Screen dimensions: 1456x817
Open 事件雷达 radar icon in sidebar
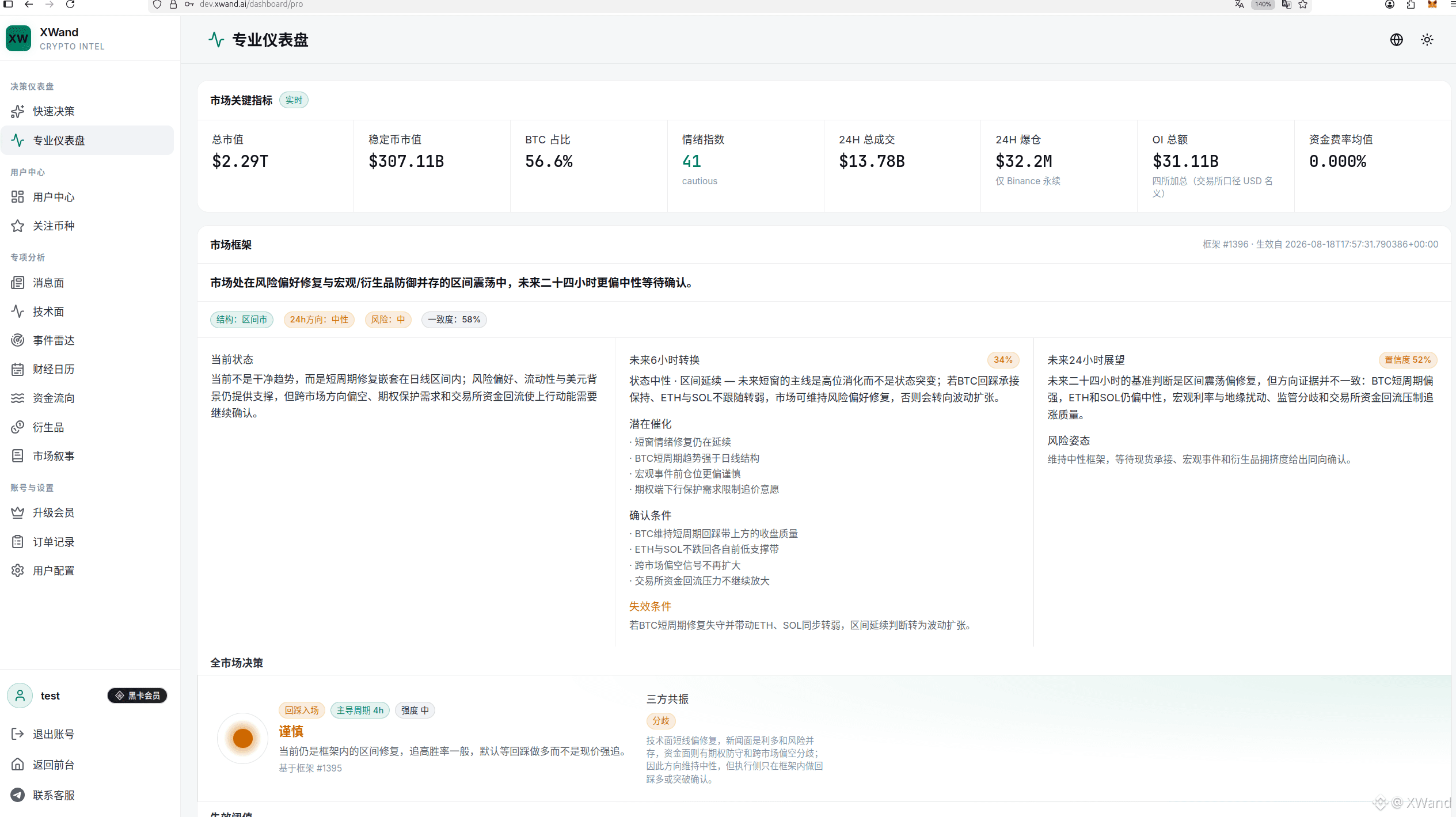tap(18, 340)
